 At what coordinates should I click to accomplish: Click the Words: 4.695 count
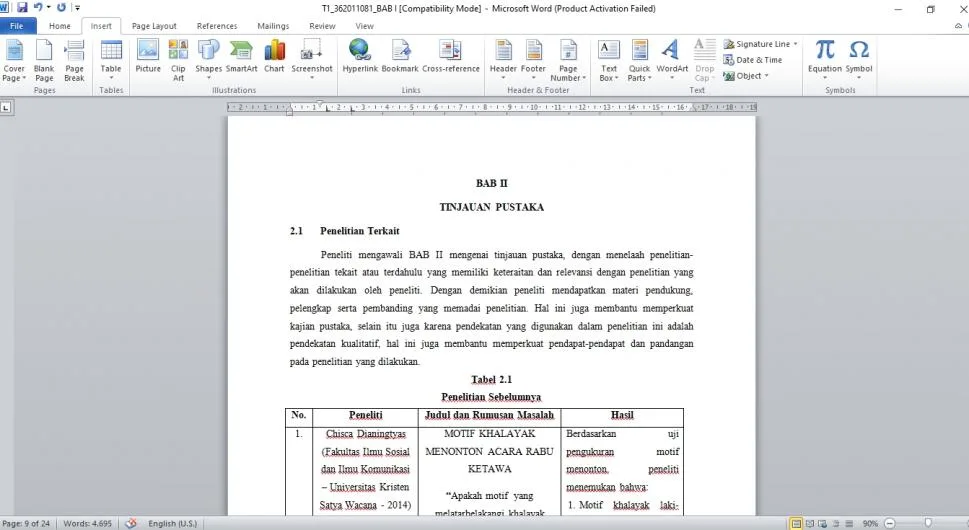click(88, 523)
